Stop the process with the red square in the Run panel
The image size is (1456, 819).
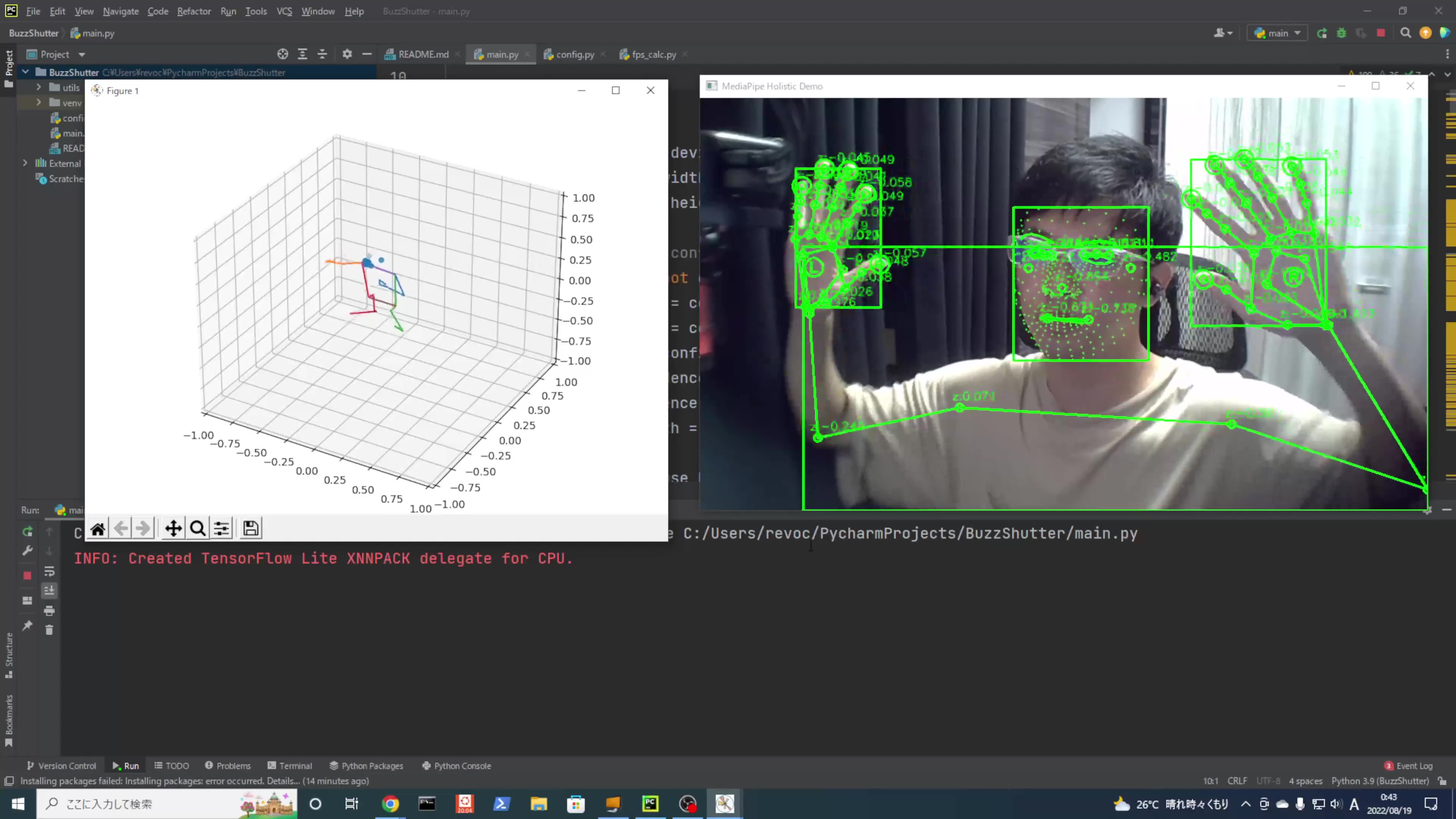coord(27,576)
